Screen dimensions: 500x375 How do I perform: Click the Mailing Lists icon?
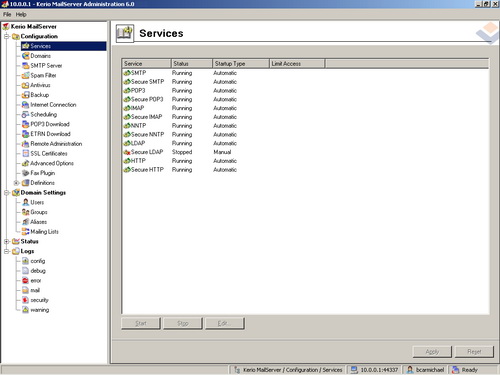[x=25, y=232]
